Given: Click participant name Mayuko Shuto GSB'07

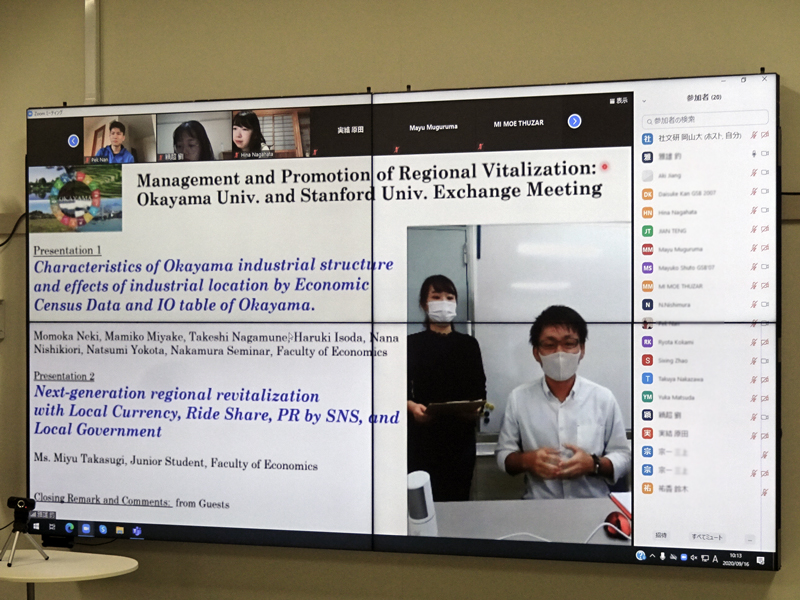Looking at the screenshot, I should point(686,268).
